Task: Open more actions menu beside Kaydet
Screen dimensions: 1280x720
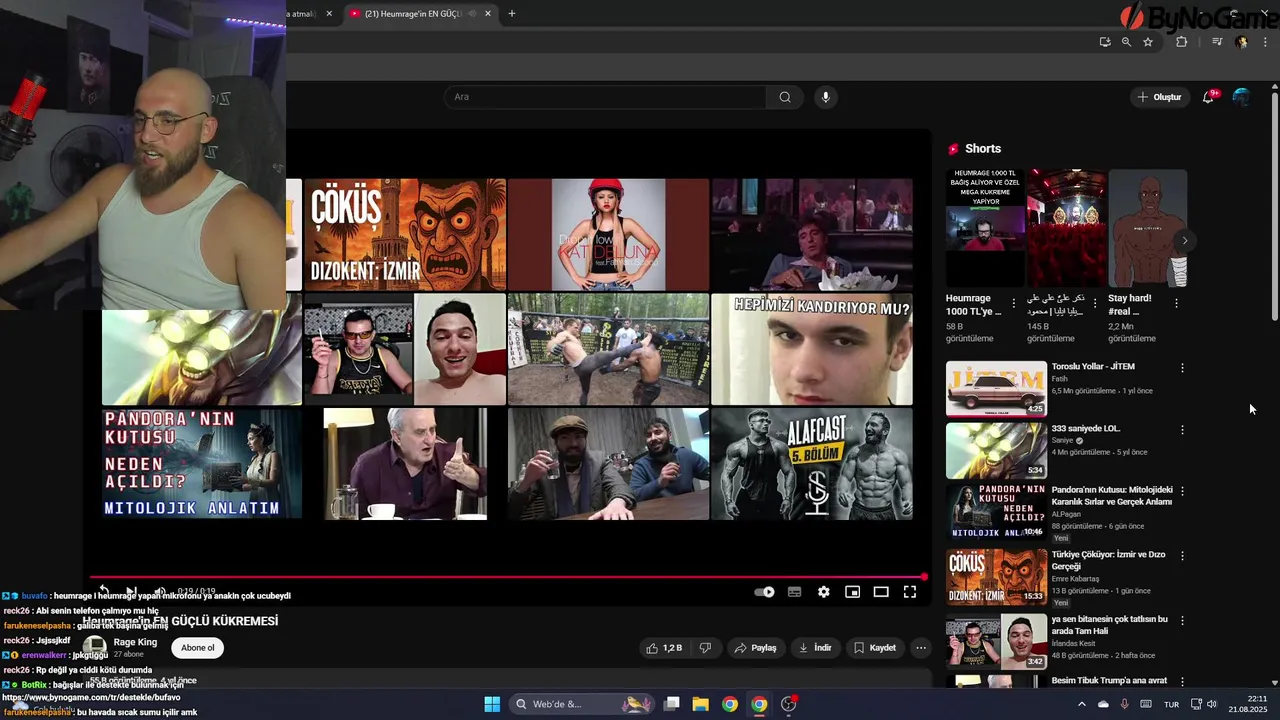Action: coord(921,648)
